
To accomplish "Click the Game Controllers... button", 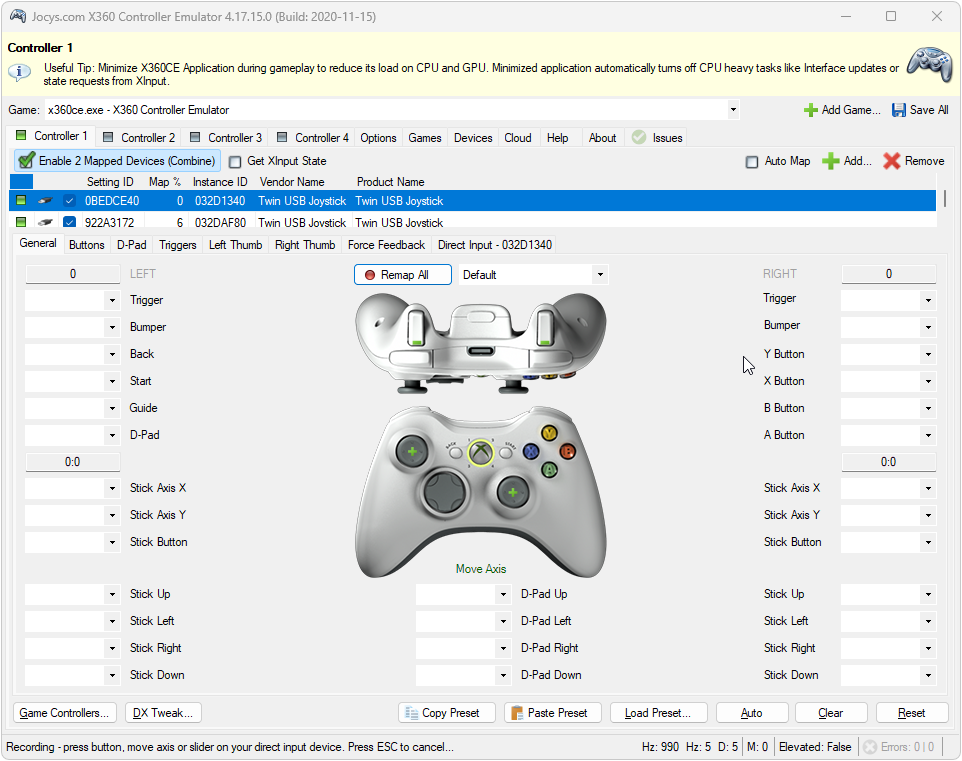I will (x=64, y=713).
